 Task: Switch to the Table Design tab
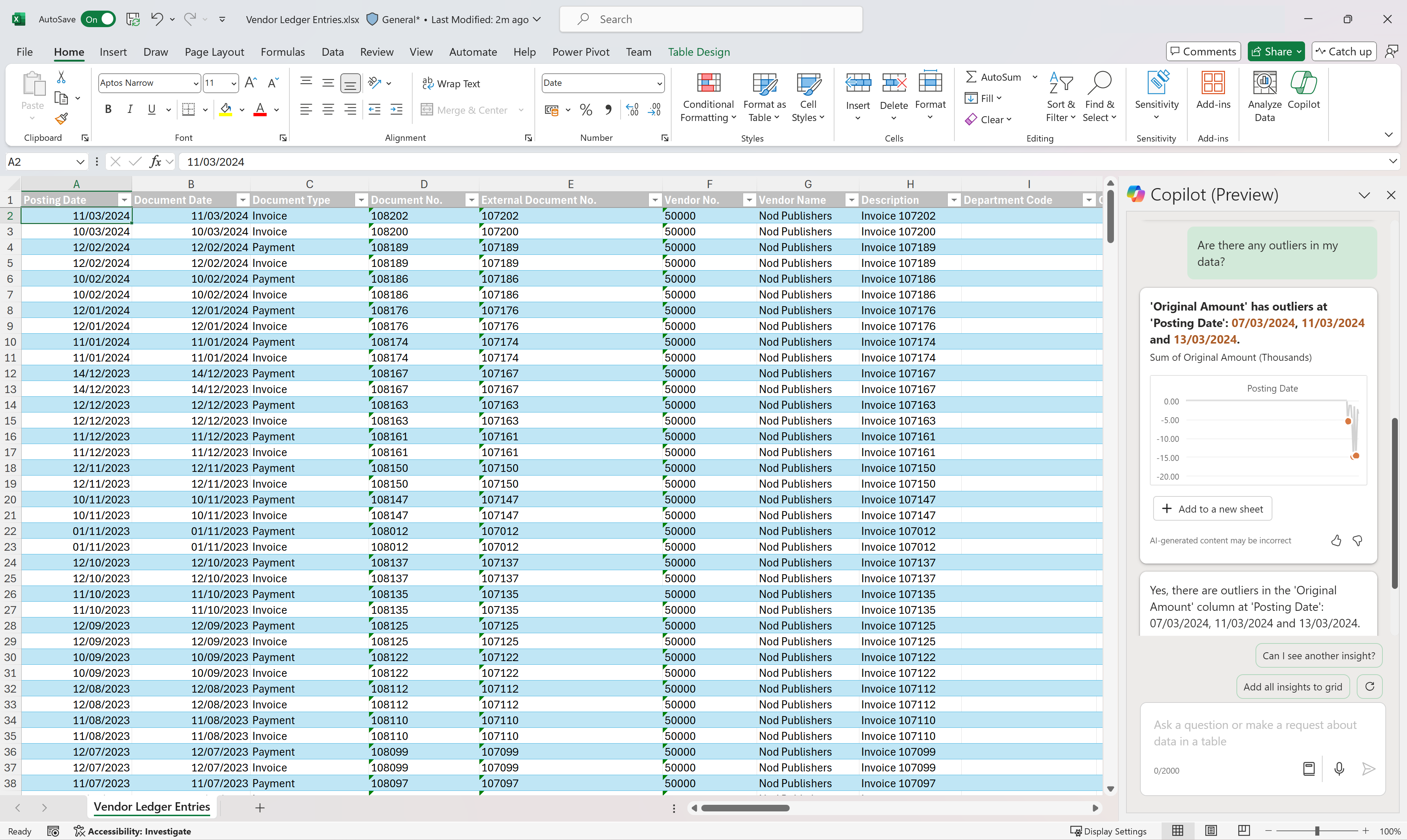click(x=699, y=51)
